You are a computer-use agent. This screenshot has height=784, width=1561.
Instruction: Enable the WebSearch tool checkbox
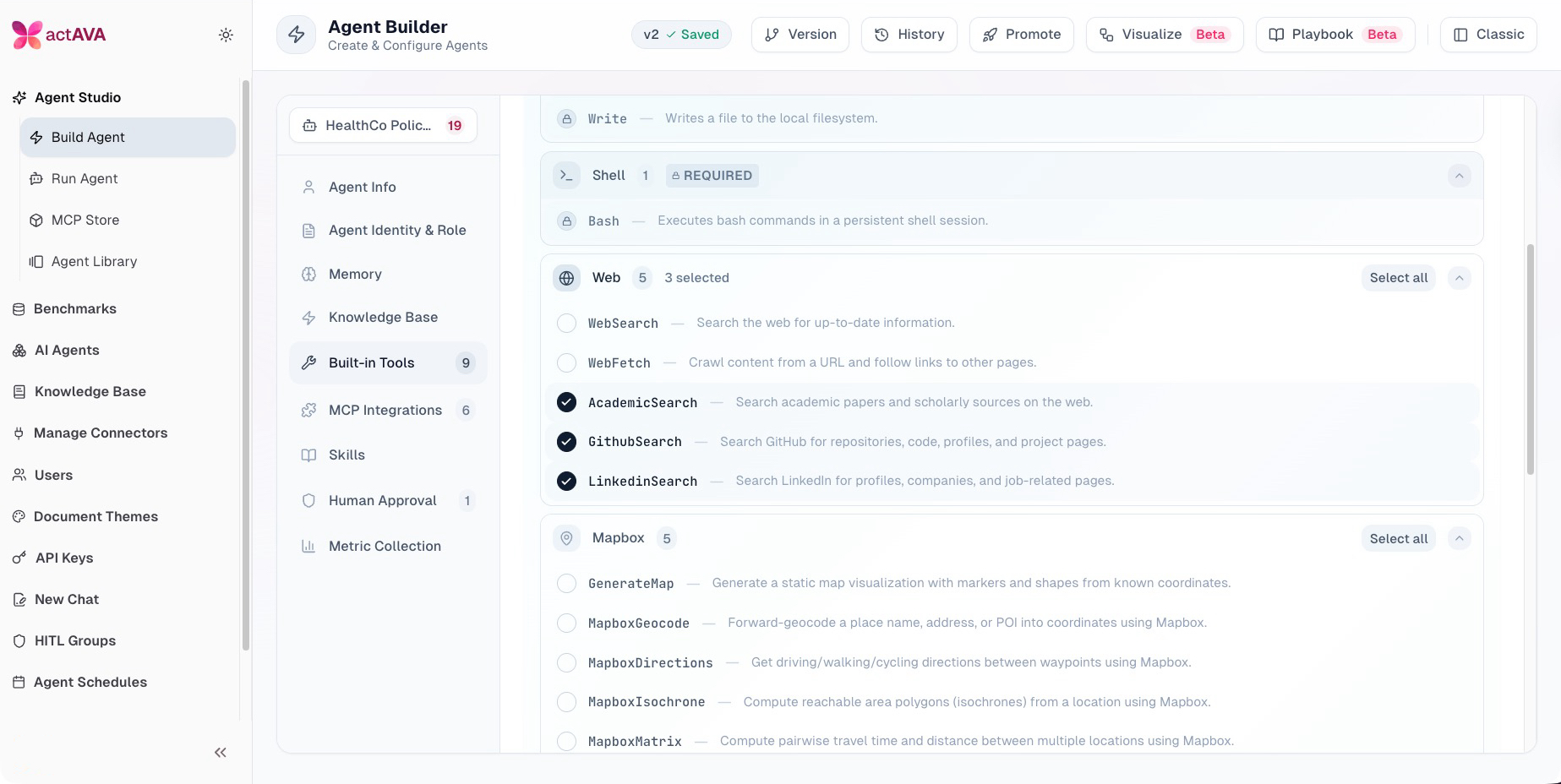(x=566, y=323)
